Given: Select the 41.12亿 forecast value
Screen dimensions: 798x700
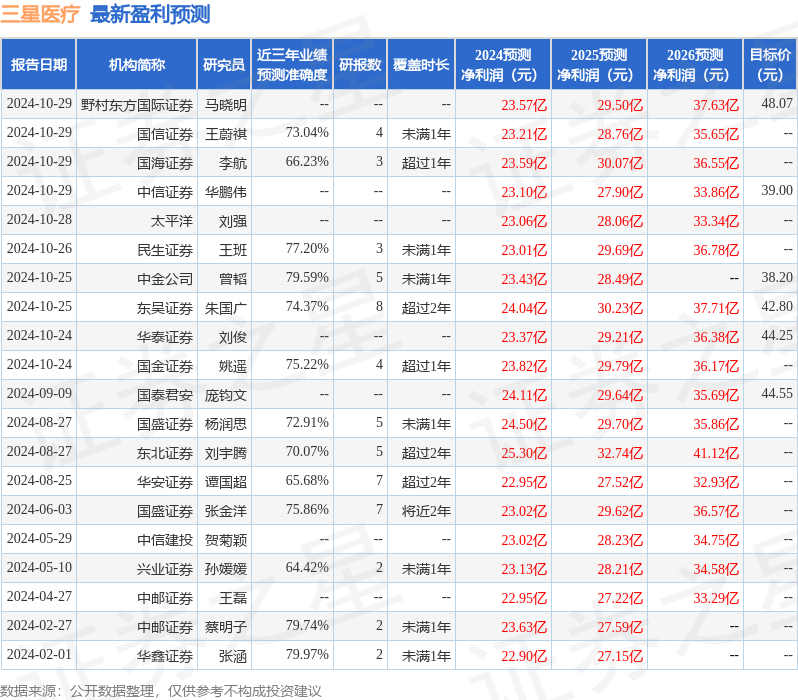Looking at the screenshot, I should (716, 454).
